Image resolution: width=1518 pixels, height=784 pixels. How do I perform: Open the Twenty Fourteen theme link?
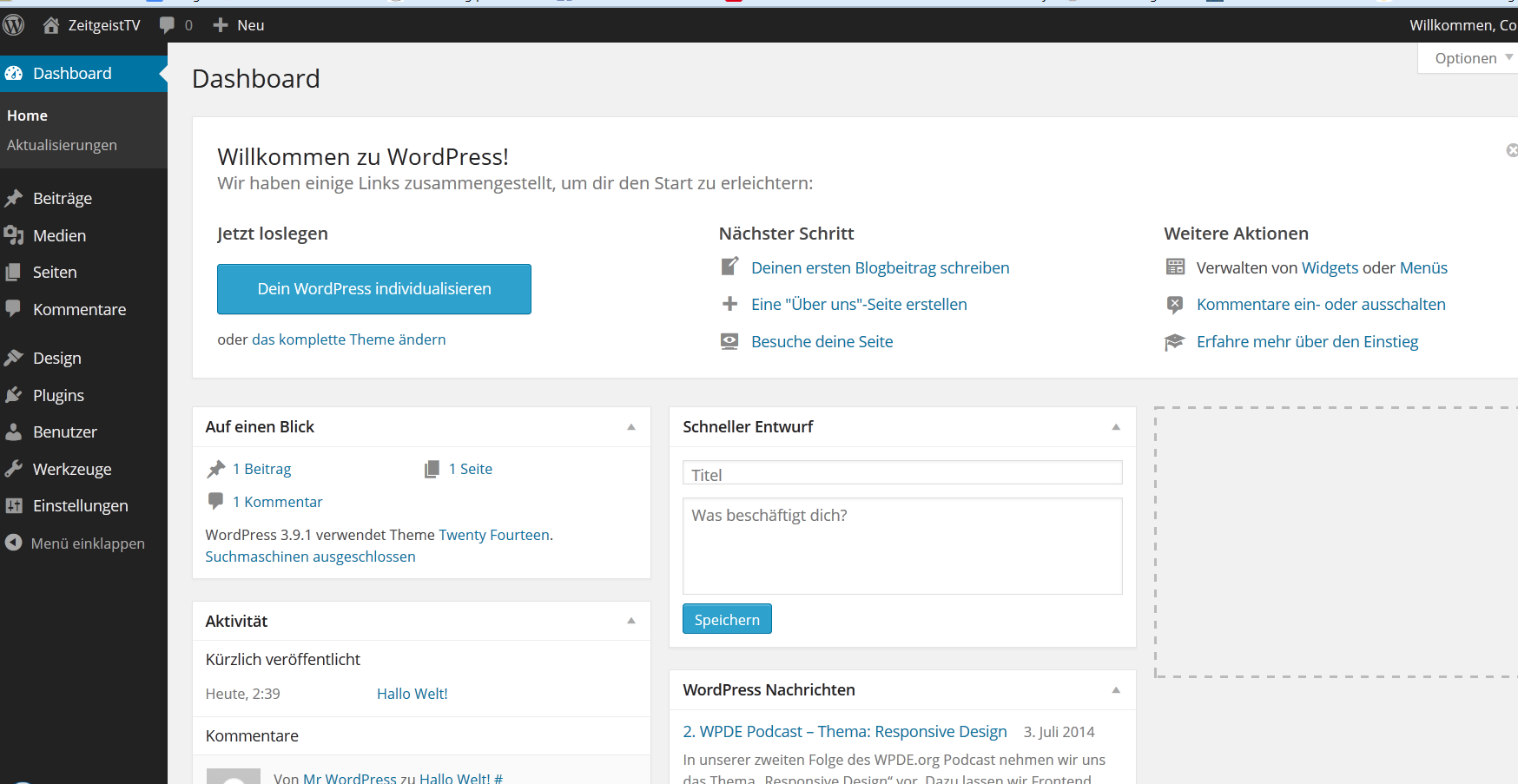pos(493,535)
